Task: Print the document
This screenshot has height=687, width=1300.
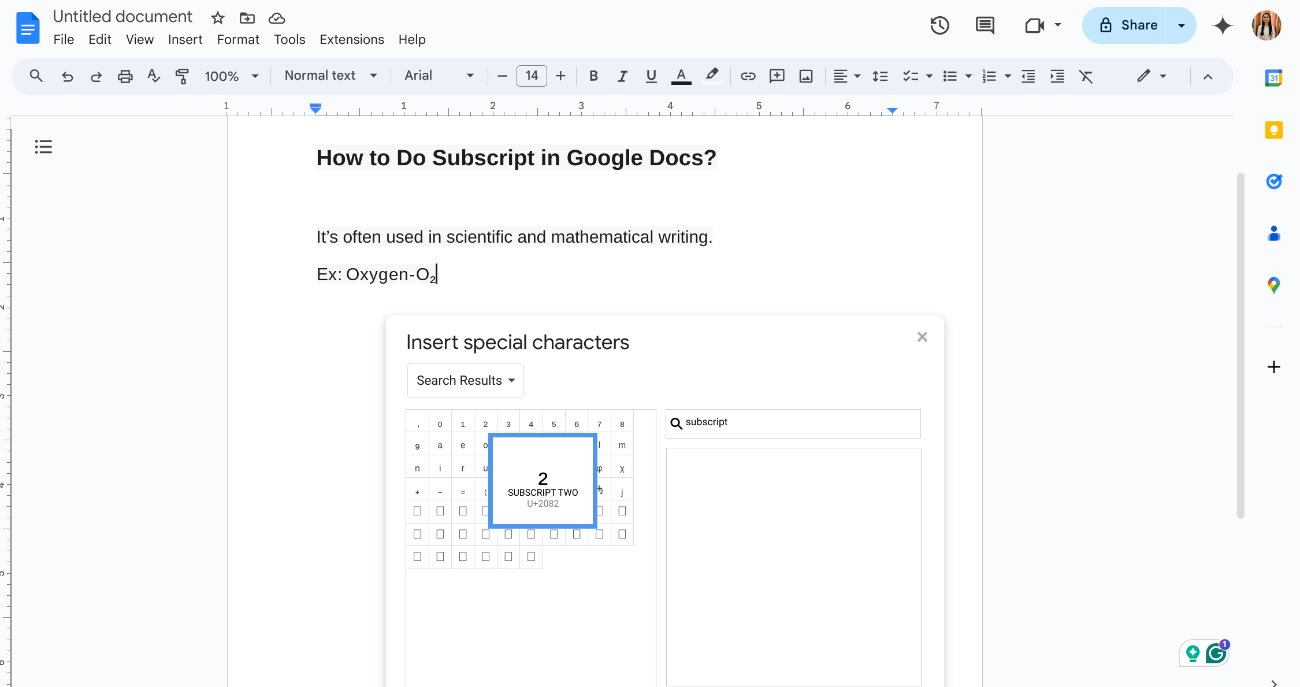Action: [x=124, y=75]
